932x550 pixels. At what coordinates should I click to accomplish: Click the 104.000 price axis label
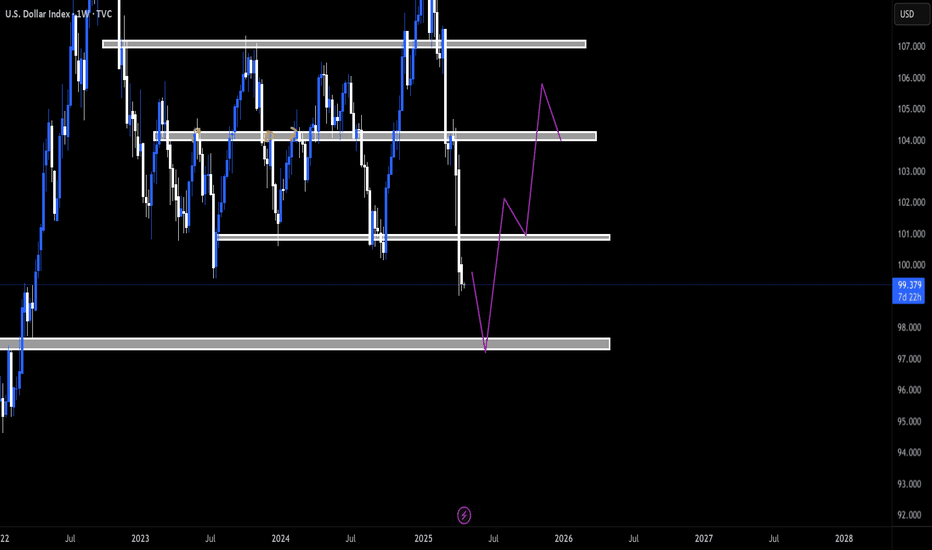911,140
